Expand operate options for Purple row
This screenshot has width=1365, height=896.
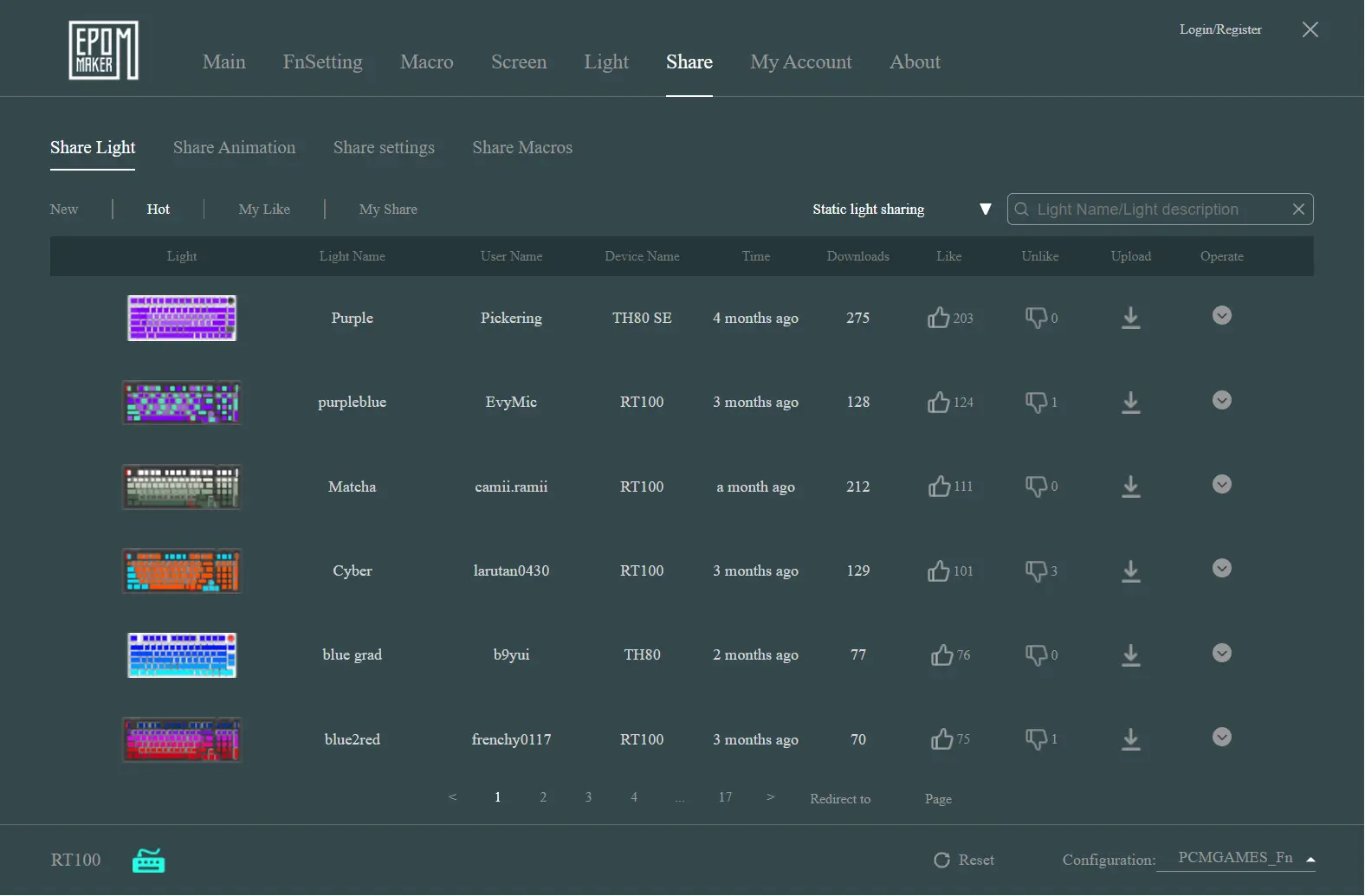point(1222,315)
